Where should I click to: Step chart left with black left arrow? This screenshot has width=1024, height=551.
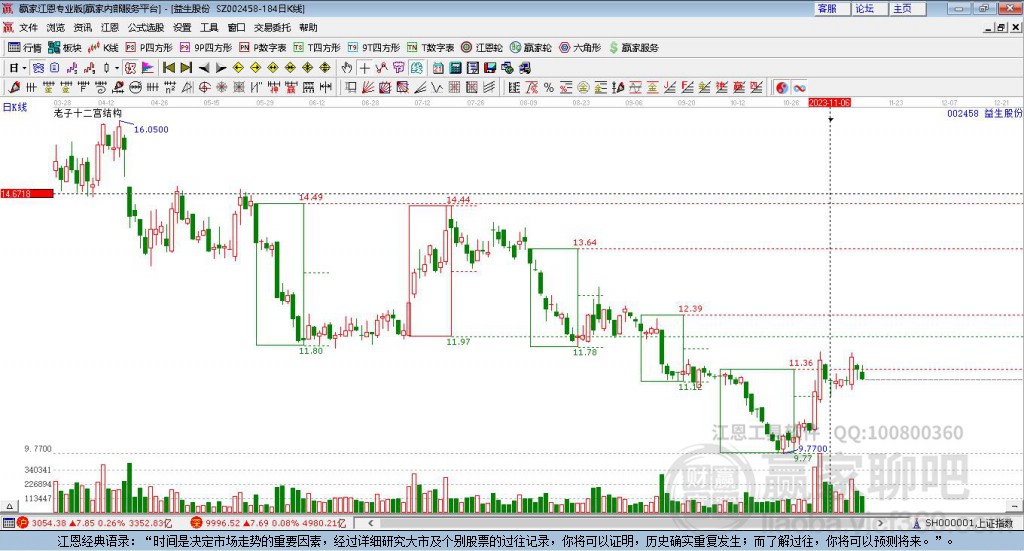point(204,68)
